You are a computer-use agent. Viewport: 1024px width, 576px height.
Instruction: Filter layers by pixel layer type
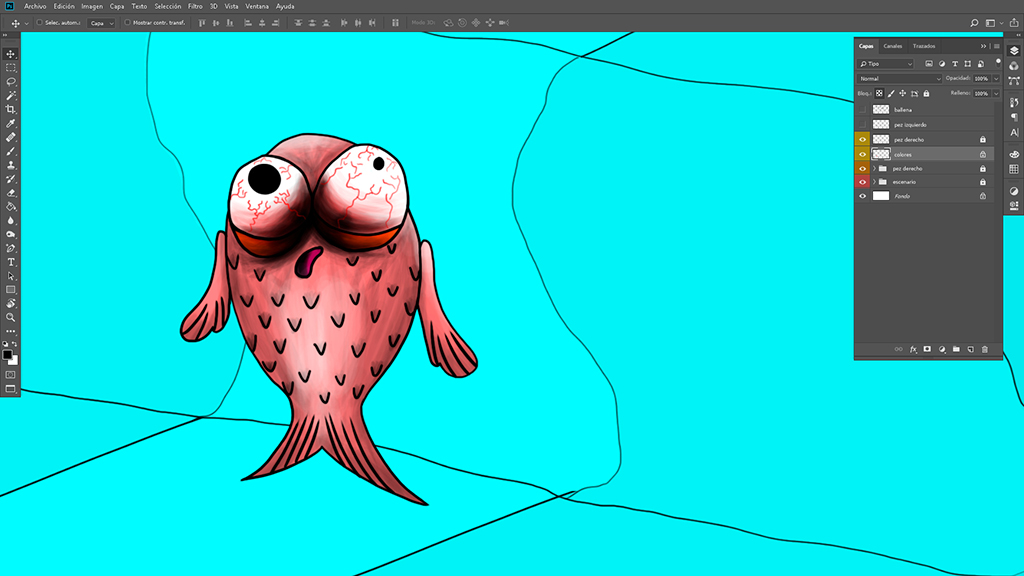coord(929,63)
